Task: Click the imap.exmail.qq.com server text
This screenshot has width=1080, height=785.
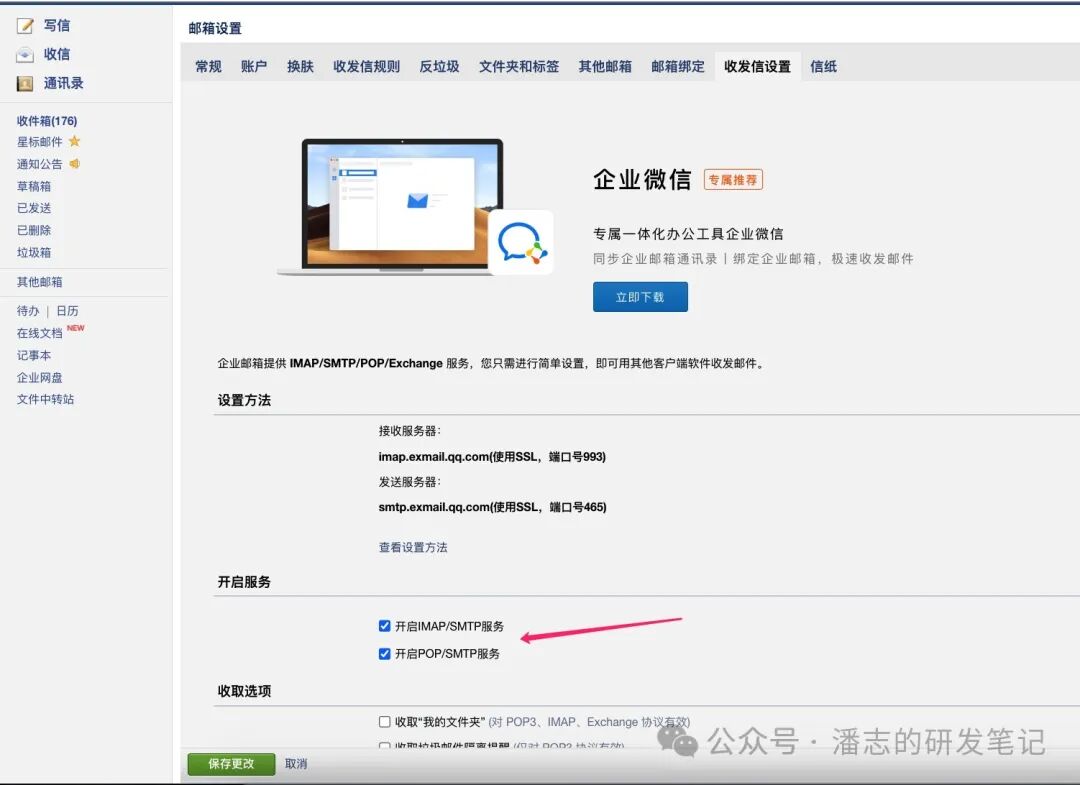Action: pos(492,457)
